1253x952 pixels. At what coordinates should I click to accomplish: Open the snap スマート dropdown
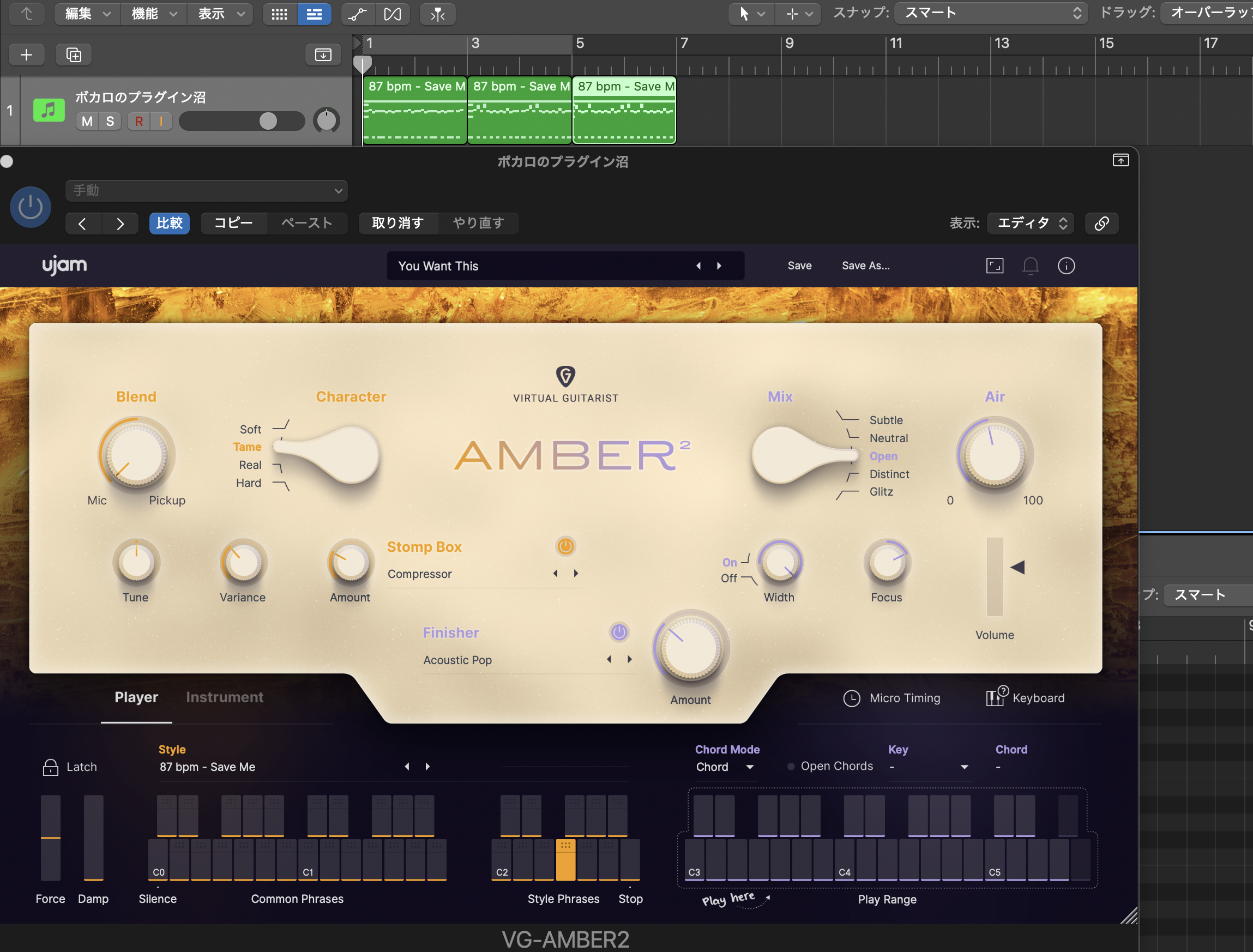pyautogui.click(x=991, y=13)
